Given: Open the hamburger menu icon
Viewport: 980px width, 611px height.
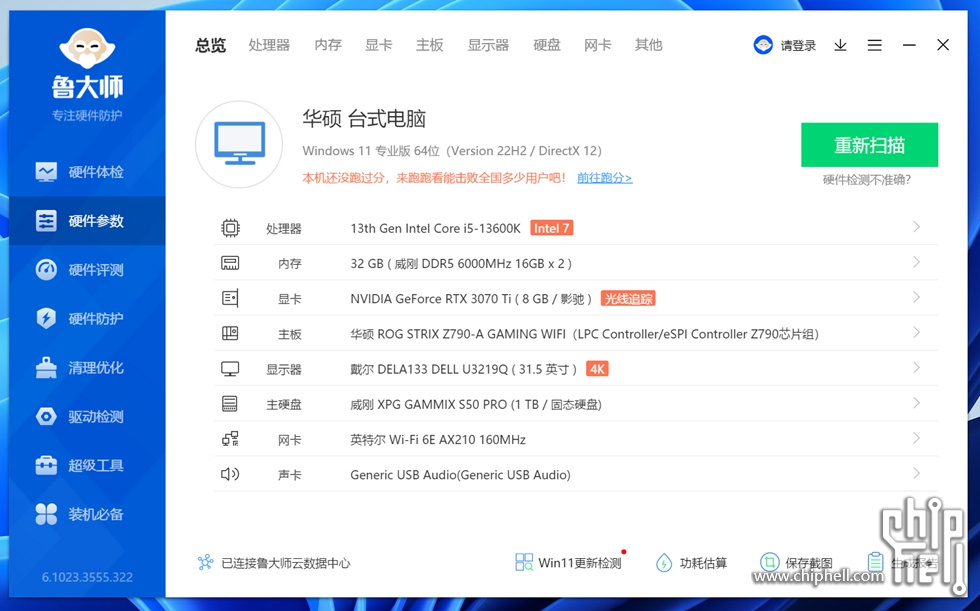Looking at the screenshot, I should pos(874,45).
